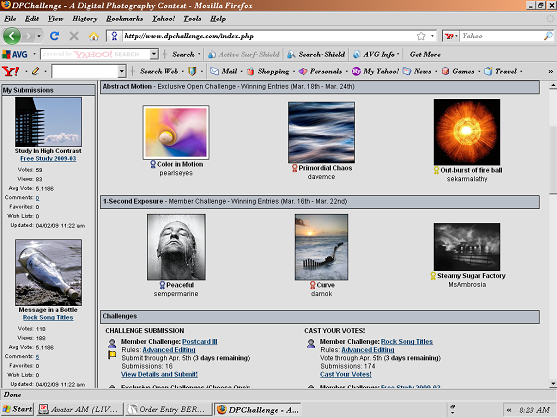
Task: Open the Help menu
Action: coord(217,18)
